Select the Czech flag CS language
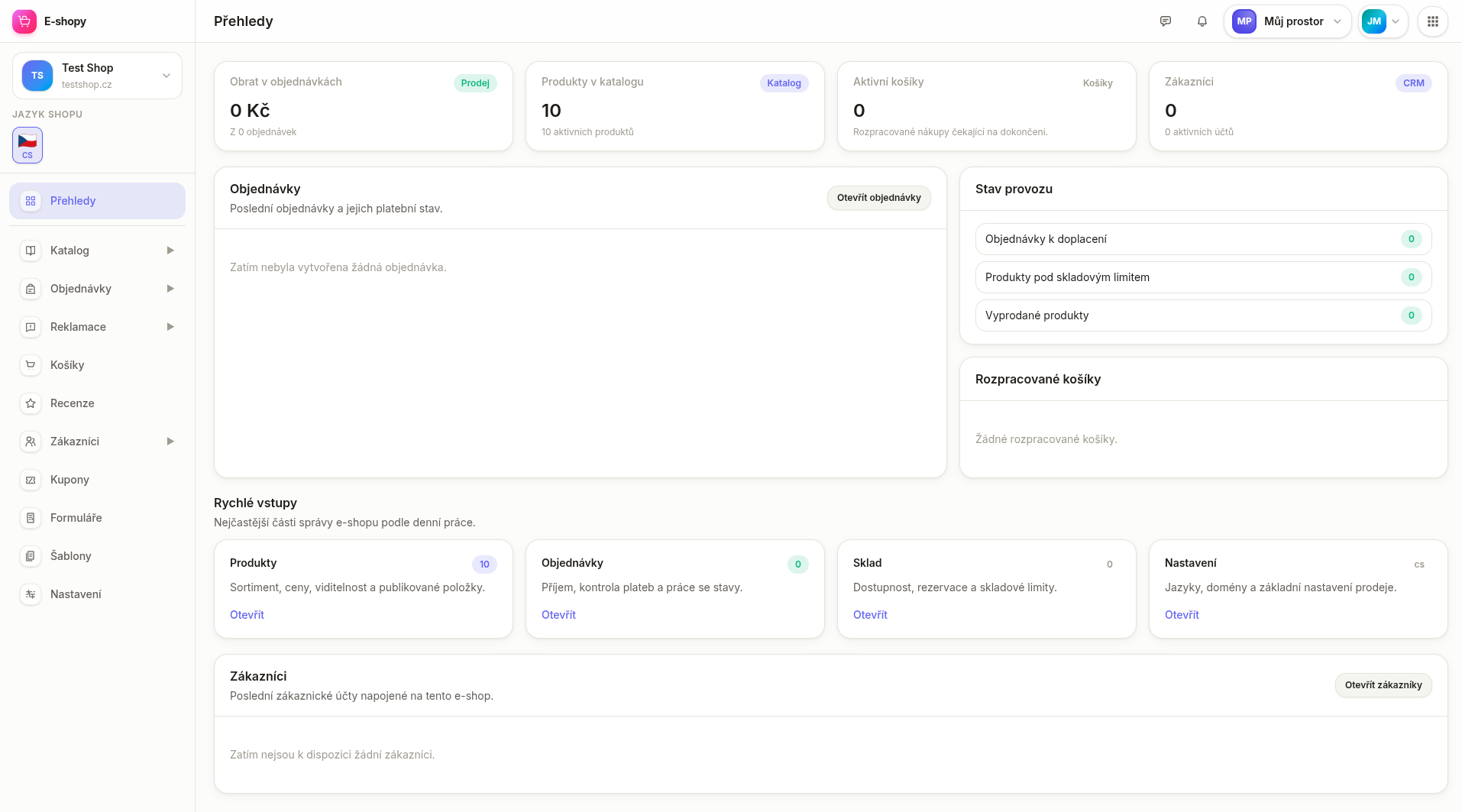Screen dimensions: 1462x812 coord(27,145)
